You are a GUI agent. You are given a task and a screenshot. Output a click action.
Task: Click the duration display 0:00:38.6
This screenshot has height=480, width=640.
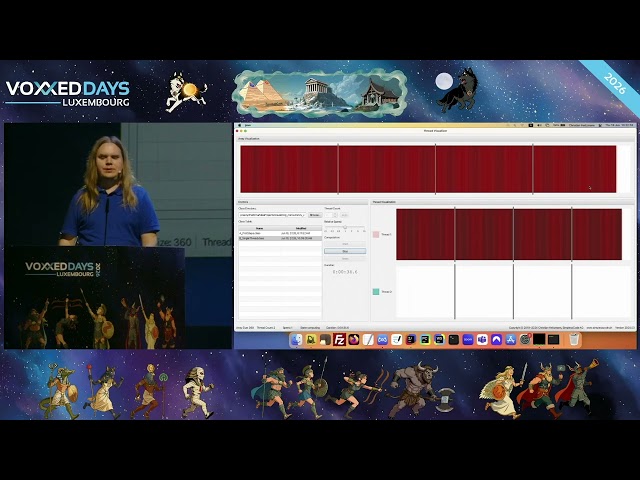tap(345, 272)
